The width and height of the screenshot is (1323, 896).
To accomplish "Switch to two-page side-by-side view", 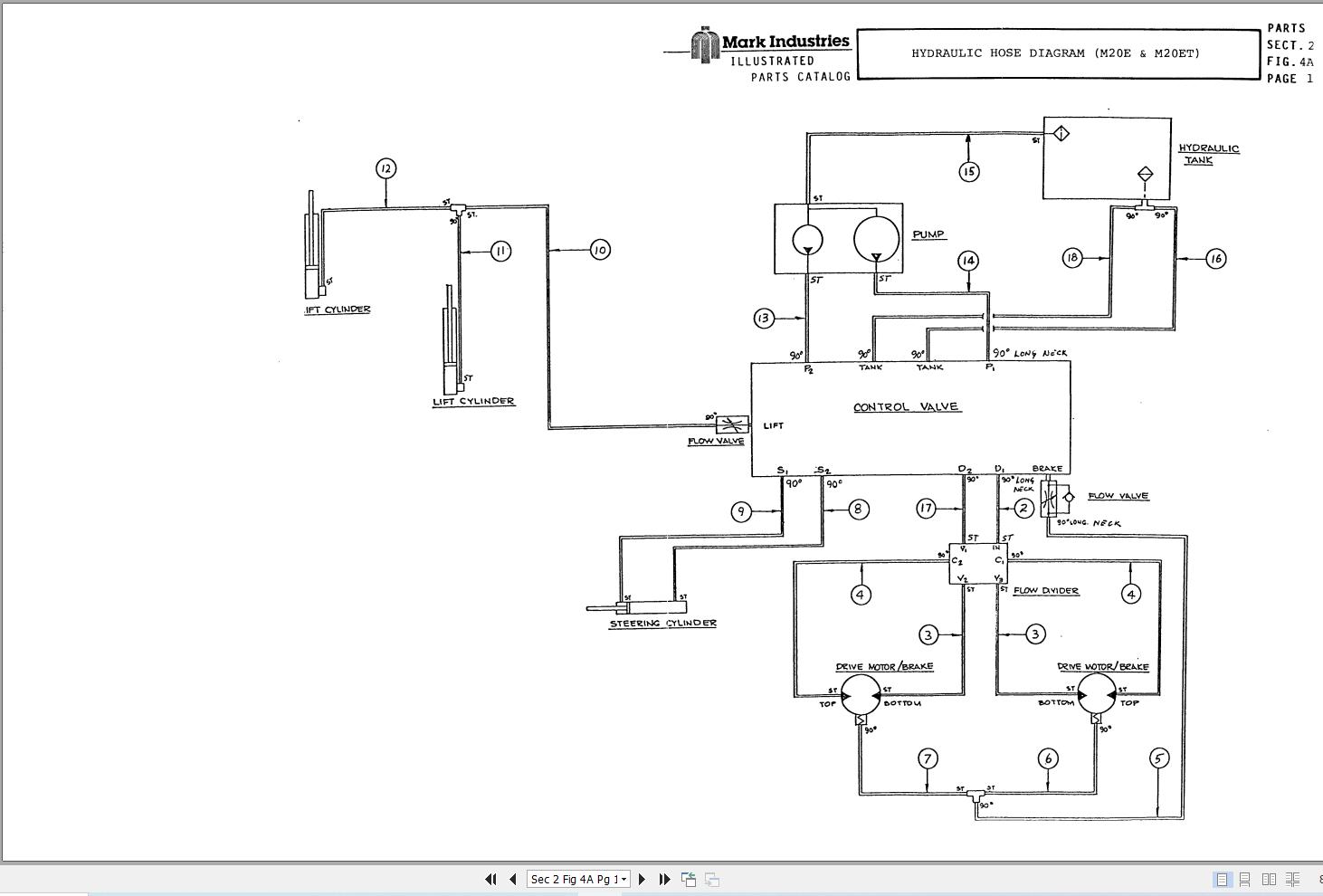I will click(1269, 879).
